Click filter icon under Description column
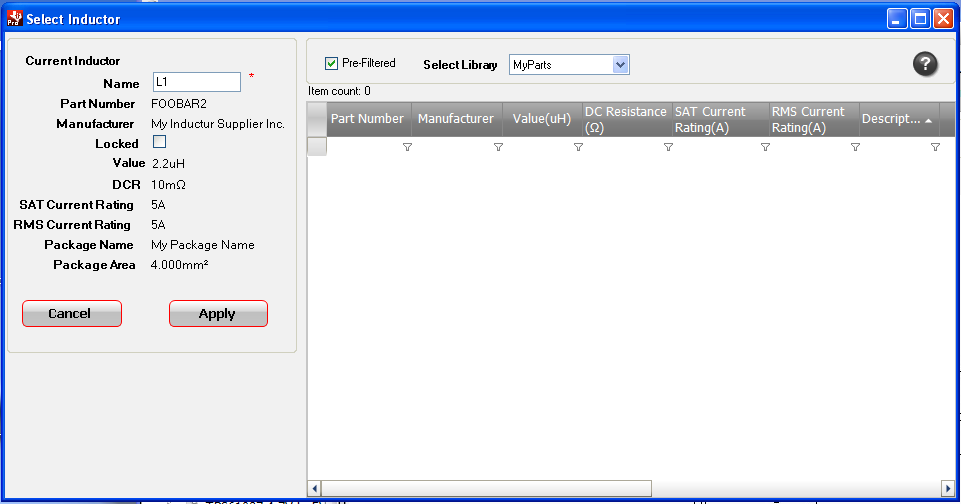 [935, 147]
